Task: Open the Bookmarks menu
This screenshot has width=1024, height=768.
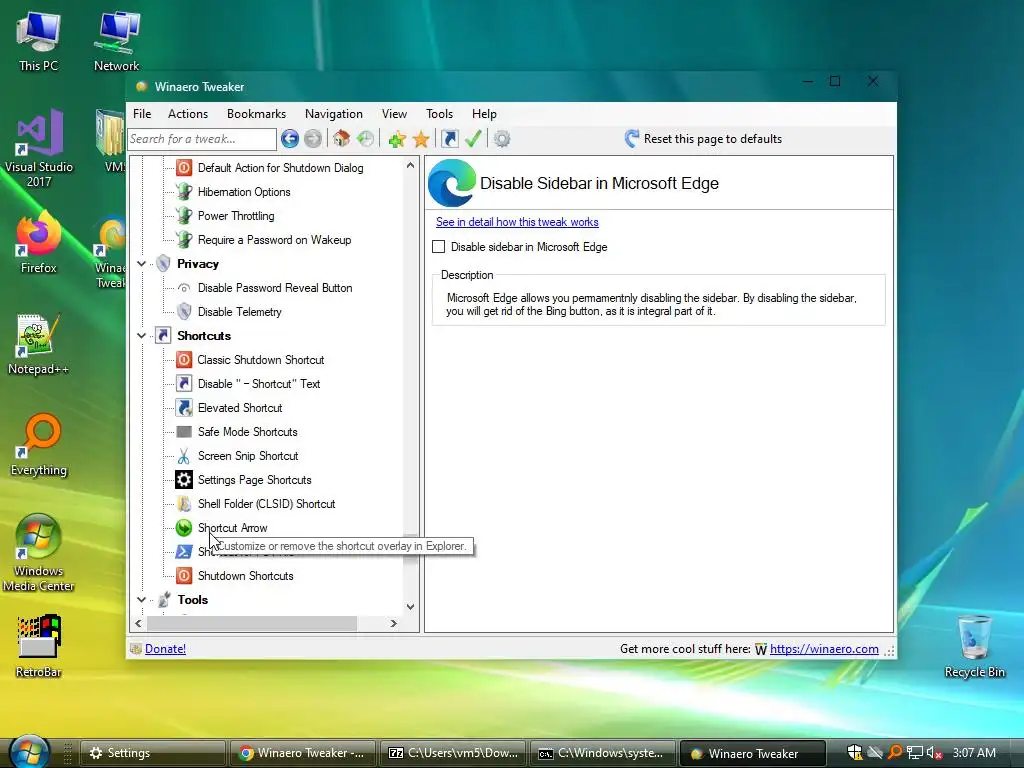Action: tap(257, 114)
